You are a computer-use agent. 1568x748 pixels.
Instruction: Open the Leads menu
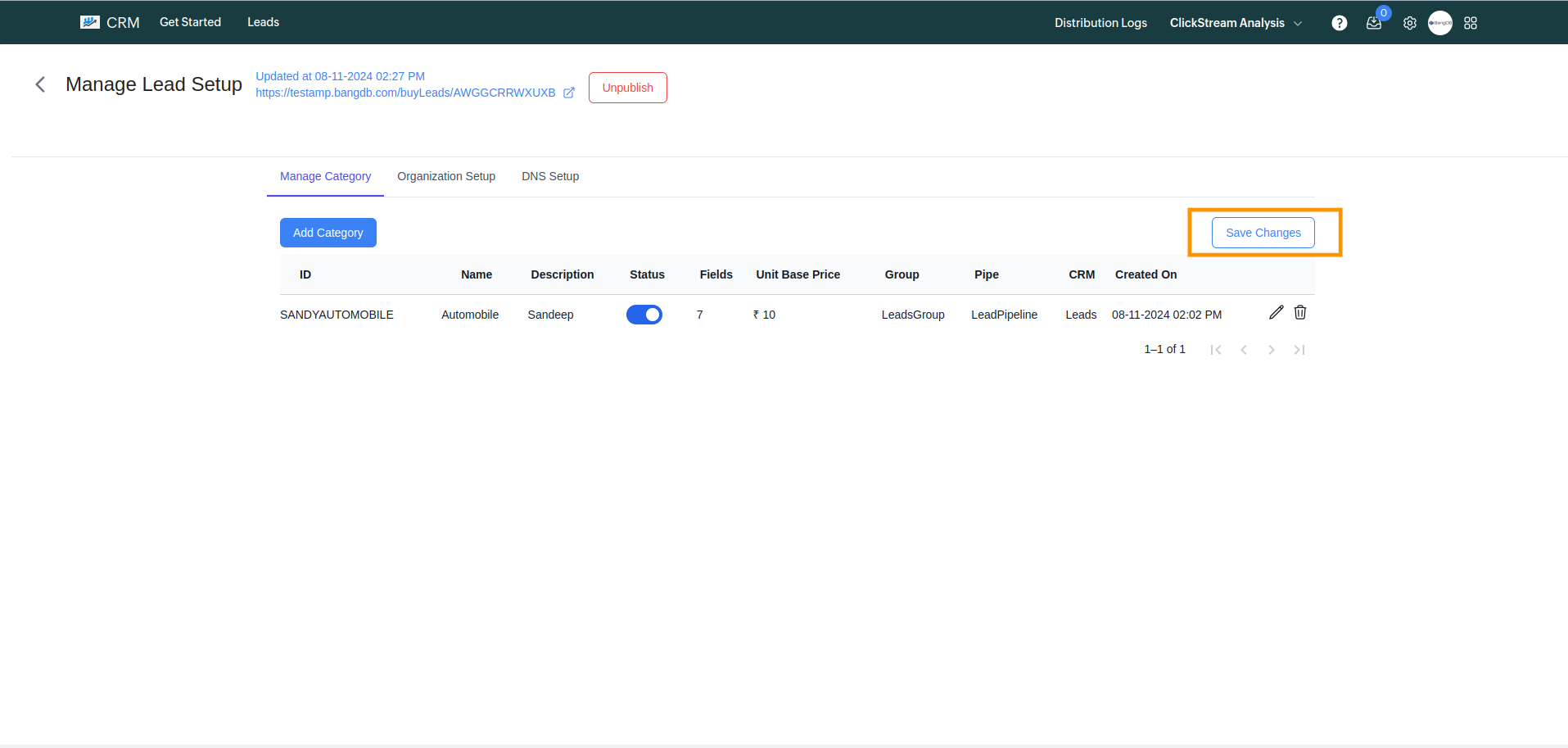[264, 22]
